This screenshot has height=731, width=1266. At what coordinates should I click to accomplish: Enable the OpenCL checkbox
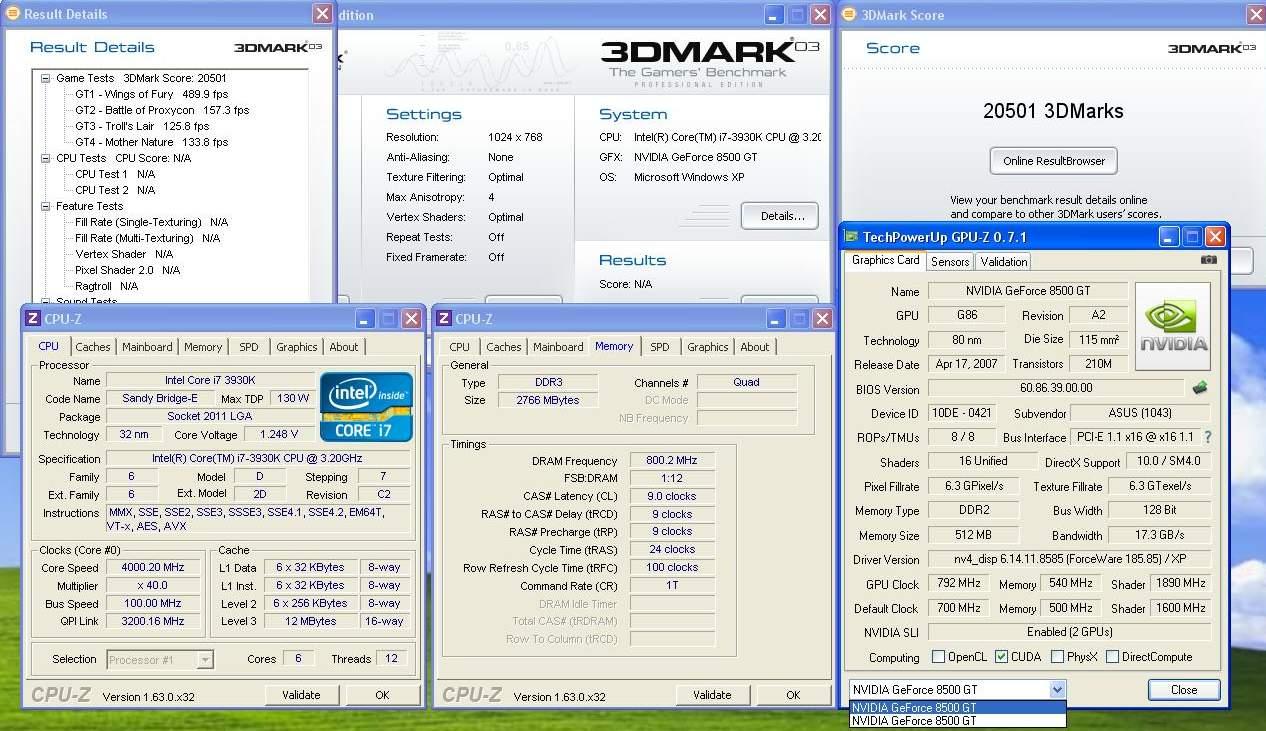[938, 657]
